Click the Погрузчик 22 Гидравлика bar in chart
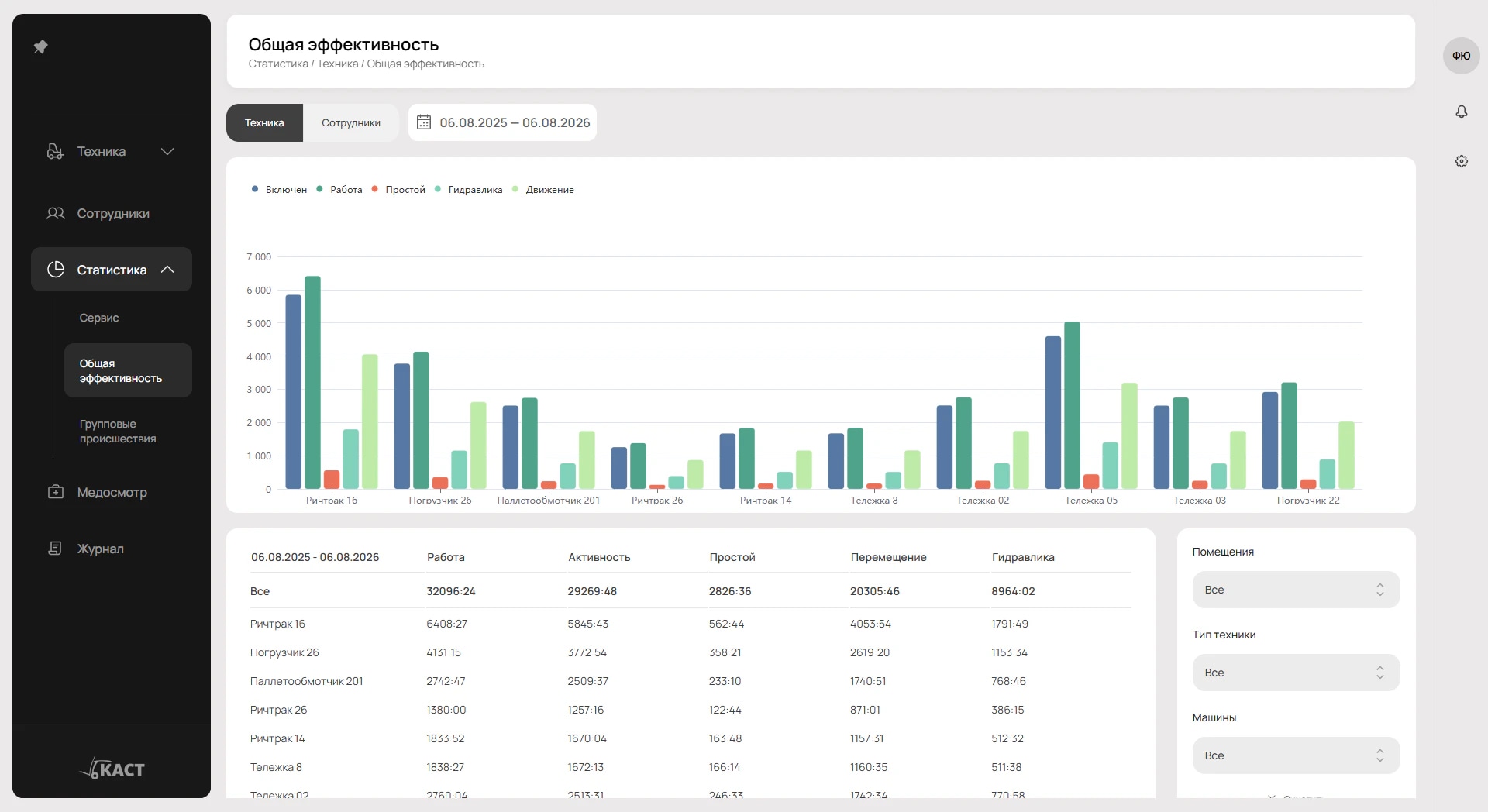Viewport: 1488px width, 812px height. (1328, 474)
